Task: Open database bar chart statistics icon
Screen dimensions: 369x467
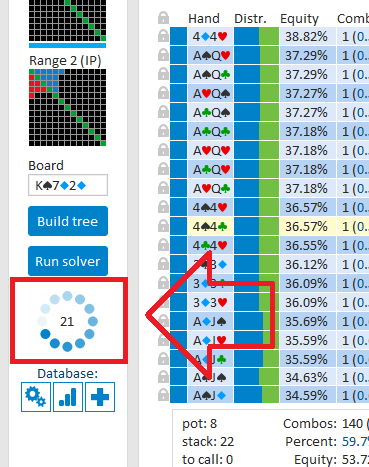Action: pyautogui.click(x=68, y=397)
